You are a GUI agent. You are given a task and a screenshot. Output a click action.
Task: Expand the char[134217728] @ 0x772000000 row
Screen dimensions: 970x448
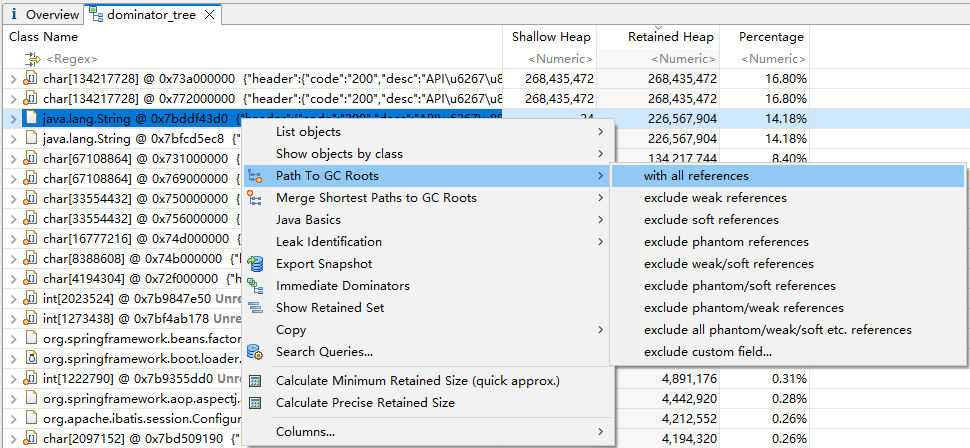pos(14,98)
